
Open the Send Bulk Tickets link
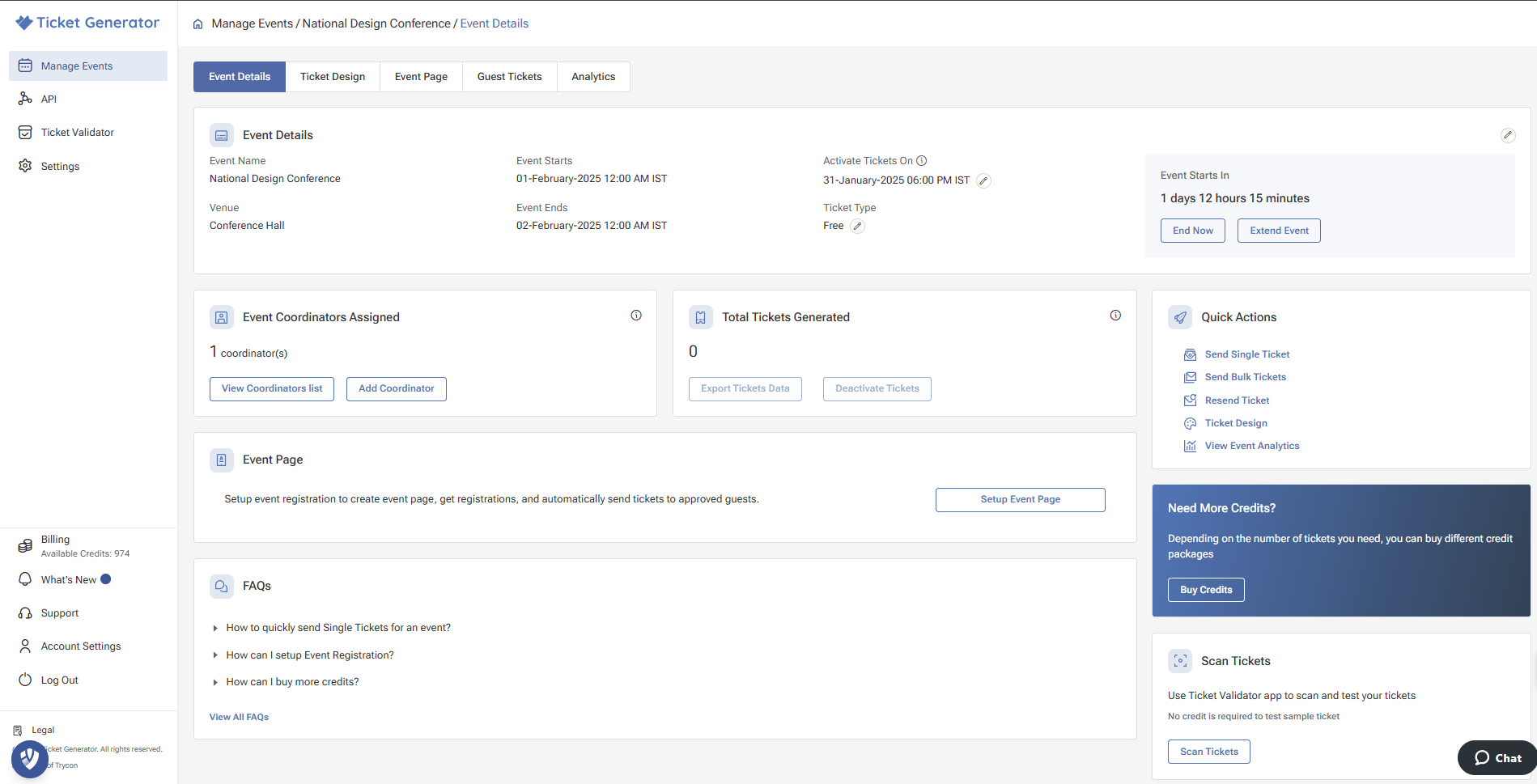coord(1246,377)
